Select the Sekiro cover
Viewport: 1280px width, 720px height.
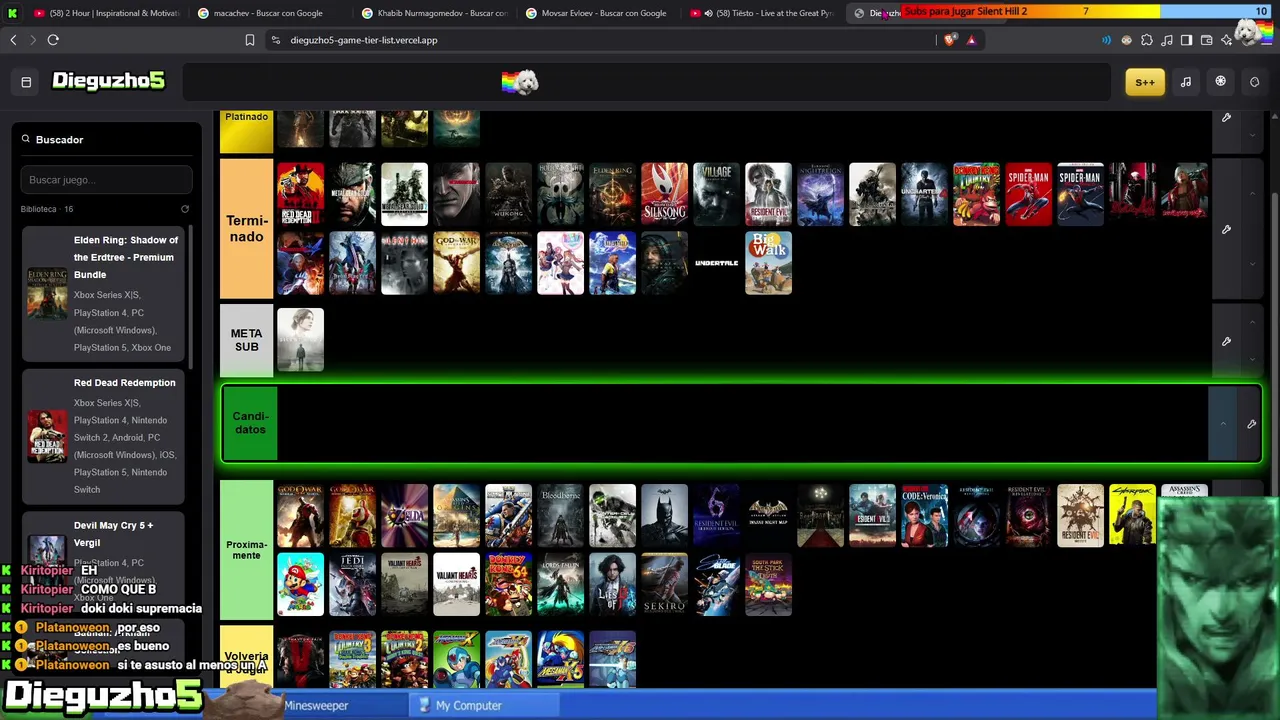tap(664, 584)
